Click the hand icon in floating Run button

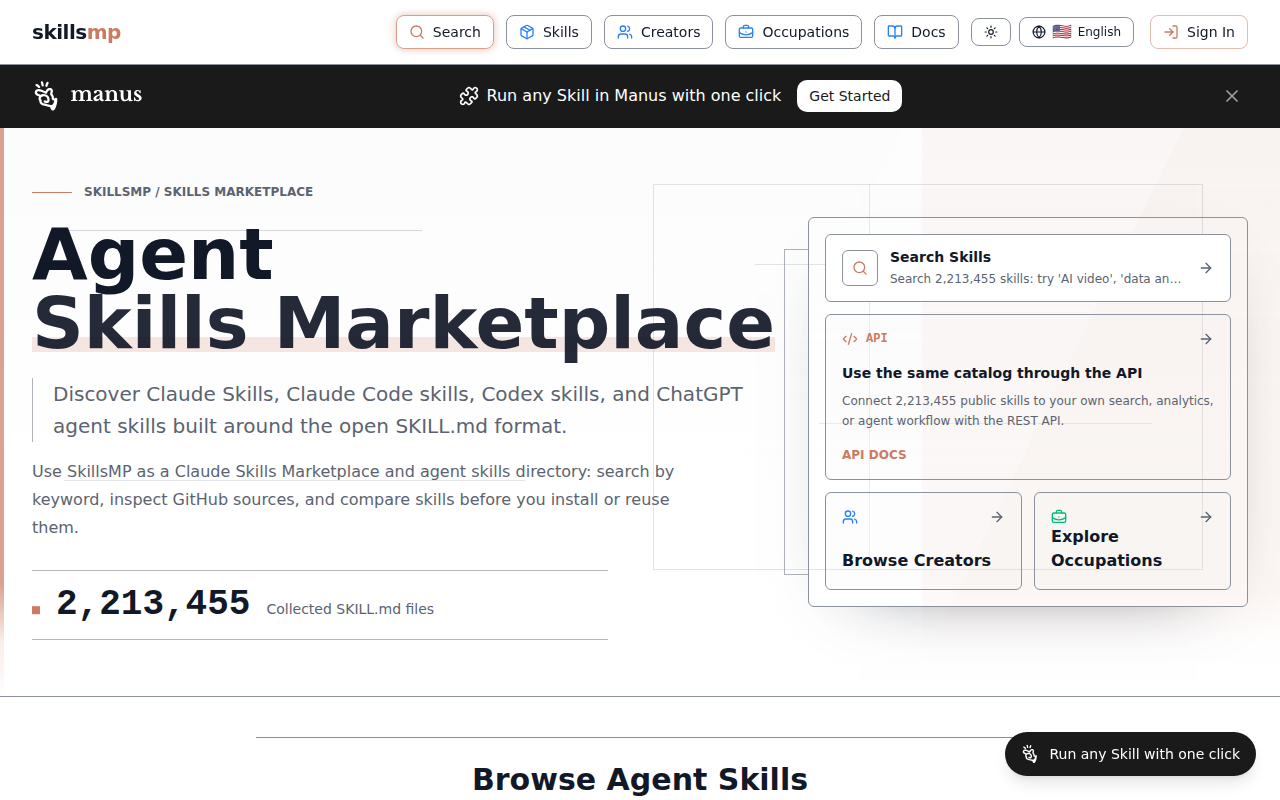click(x=1030, y=754)
